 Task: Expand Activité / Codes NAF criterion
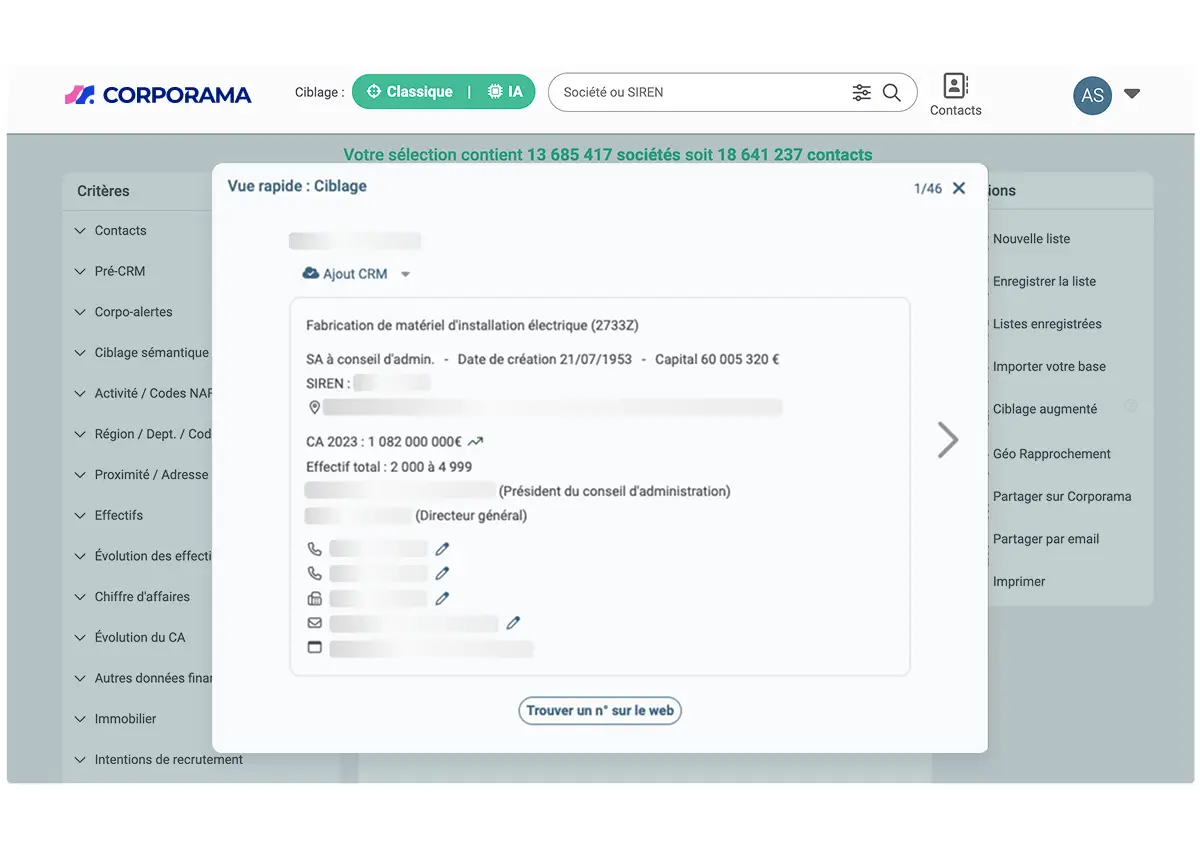point(143,394)
